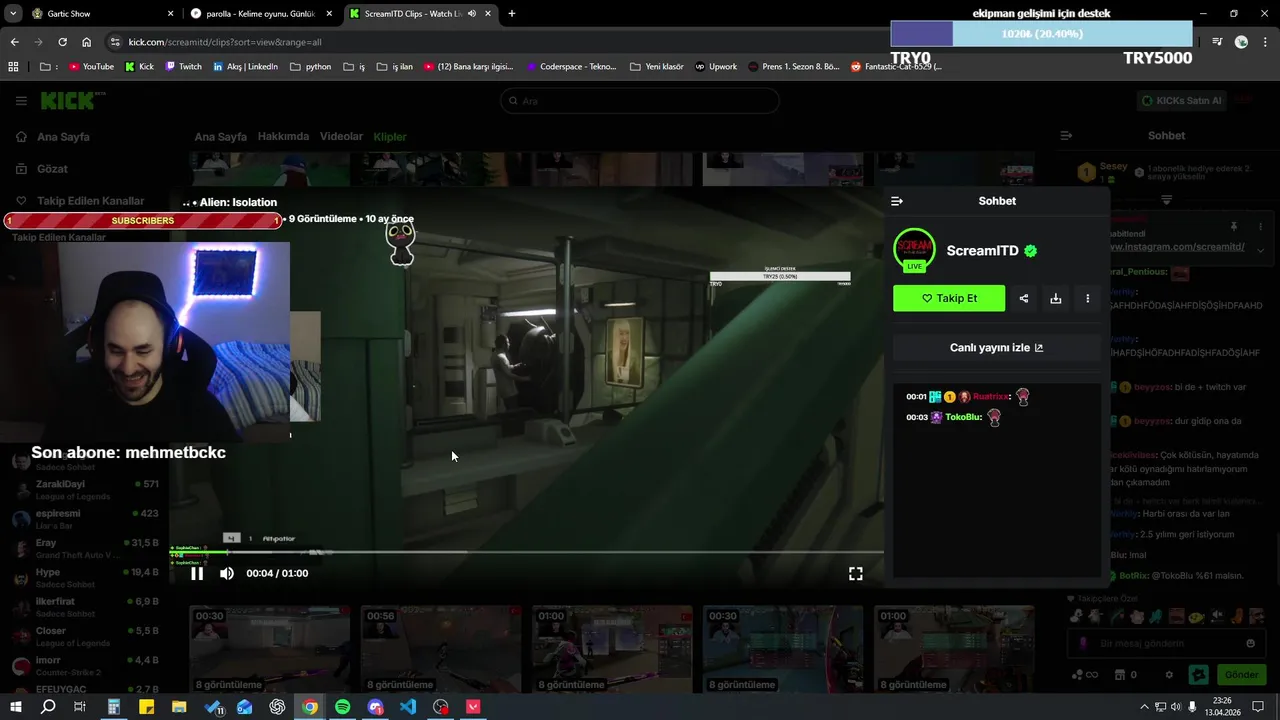Click KICKs Satın Al button
The height and width of the screenshot is (720, 1280).
click(1181, 101)
